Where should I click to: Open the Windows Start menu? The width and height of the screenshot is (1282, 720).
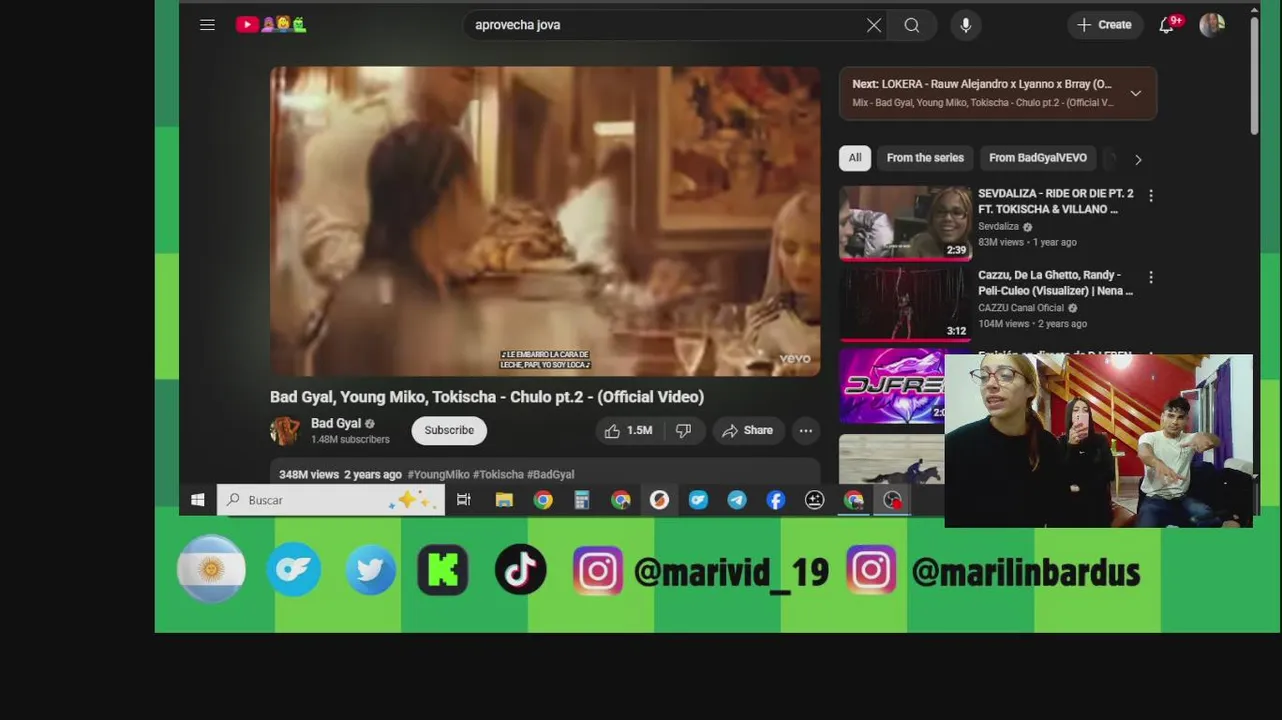(198, 500)
